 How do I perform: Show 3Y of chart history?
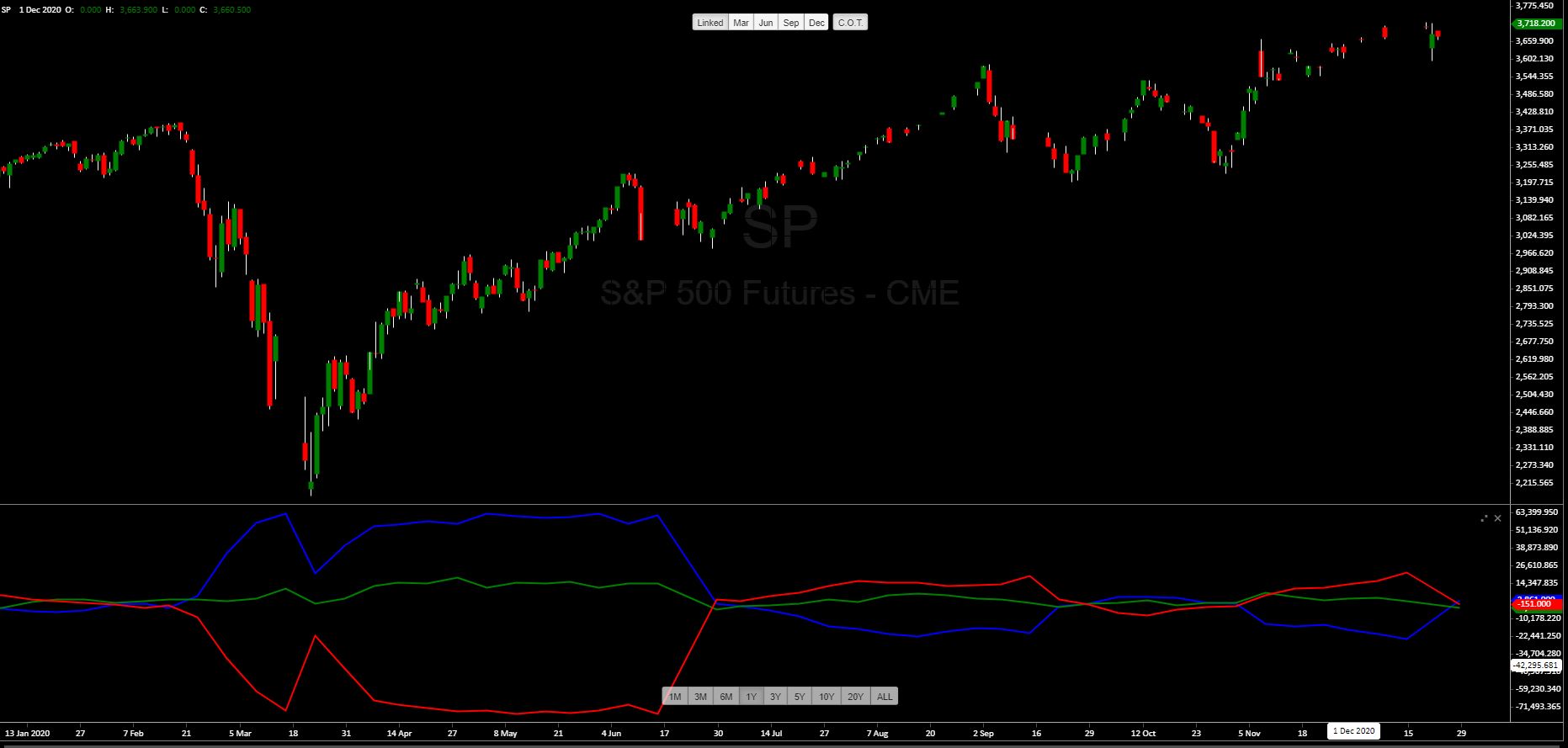pyautogui.click(x=775, y=697)
